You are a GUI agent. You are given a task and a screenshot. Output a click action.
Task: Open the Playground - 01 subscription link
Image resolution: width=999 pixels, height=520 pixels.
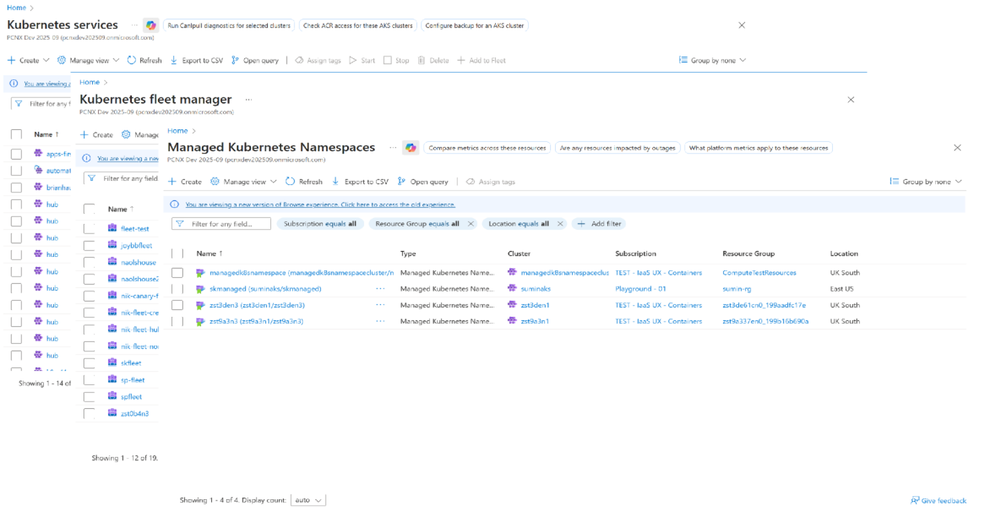click(640, 289)
